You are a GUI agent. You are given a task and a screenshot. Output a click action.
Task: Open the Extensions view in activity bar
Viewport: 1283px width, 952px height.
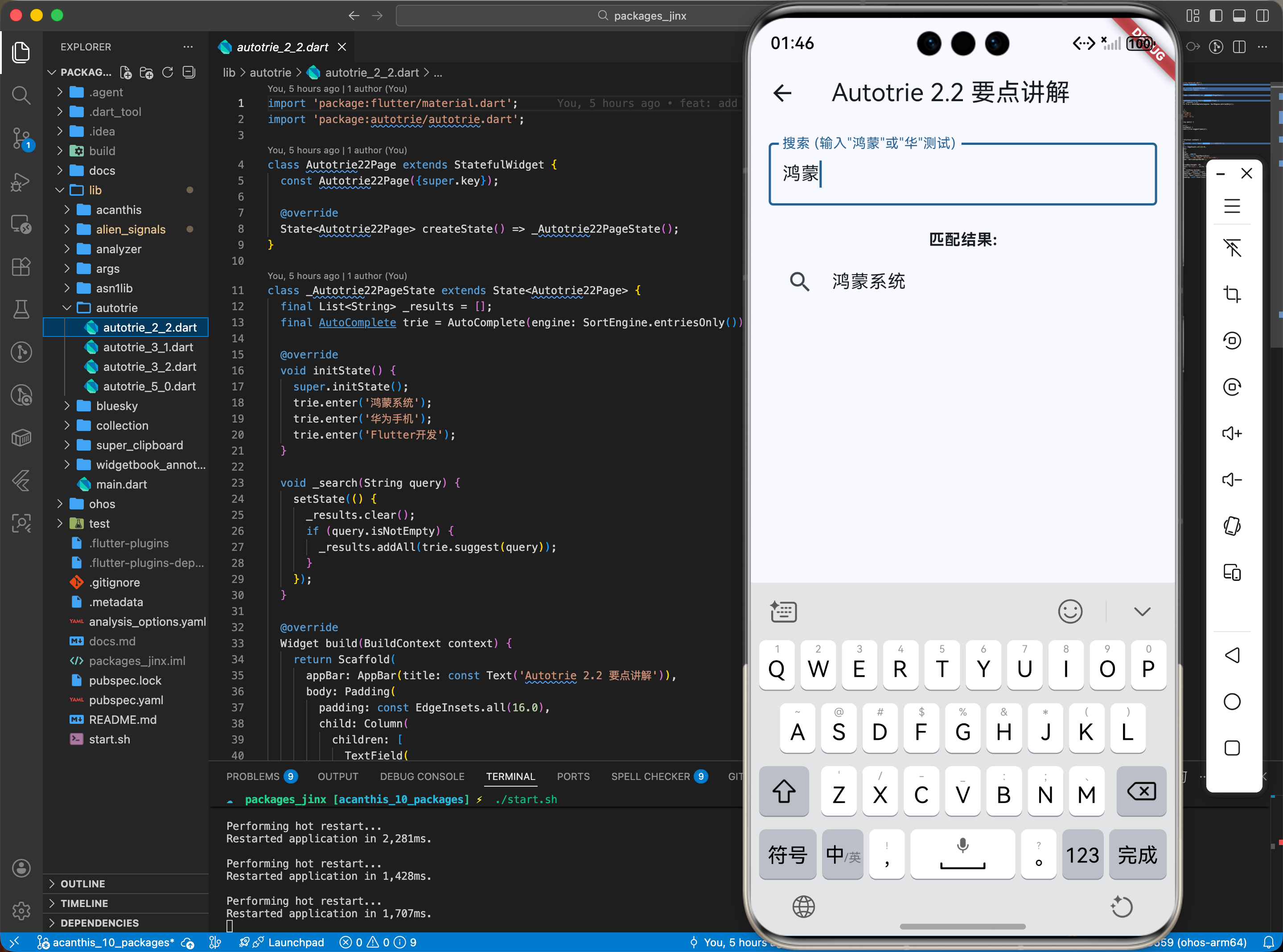21,266
